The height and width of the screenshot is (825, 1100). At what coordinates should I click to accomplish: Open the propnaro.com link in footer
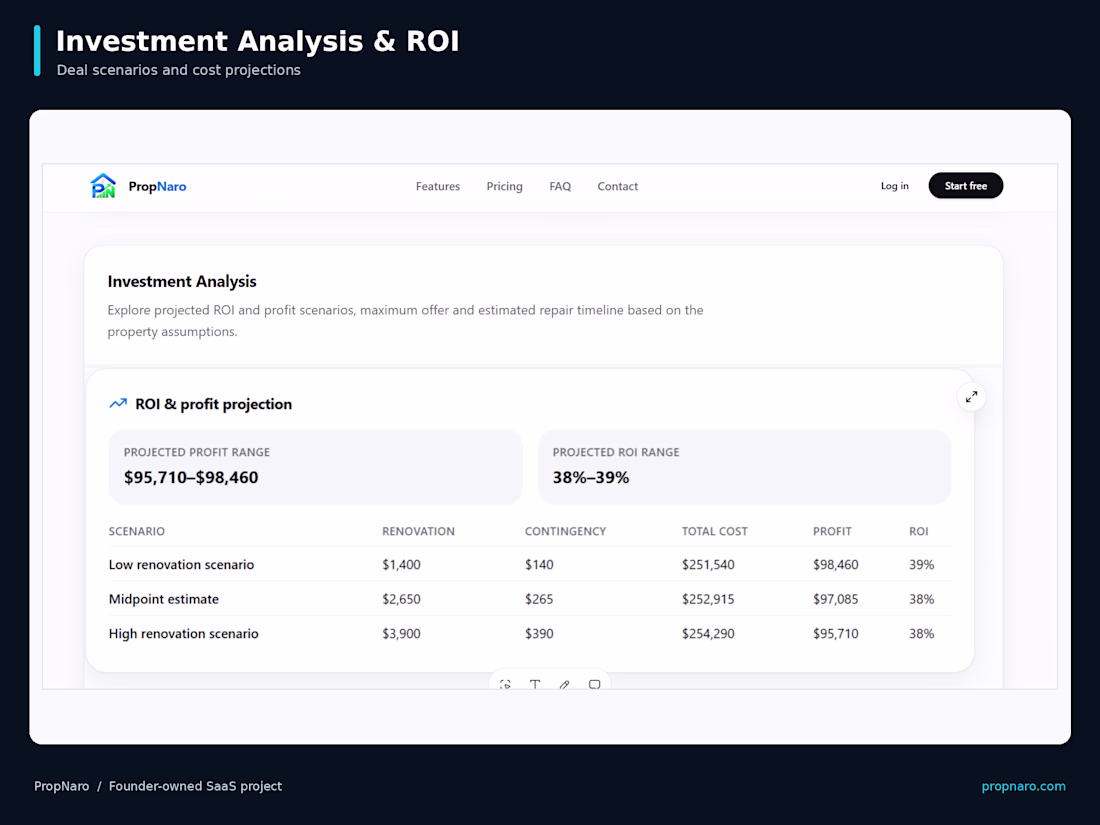[1024, 786]
